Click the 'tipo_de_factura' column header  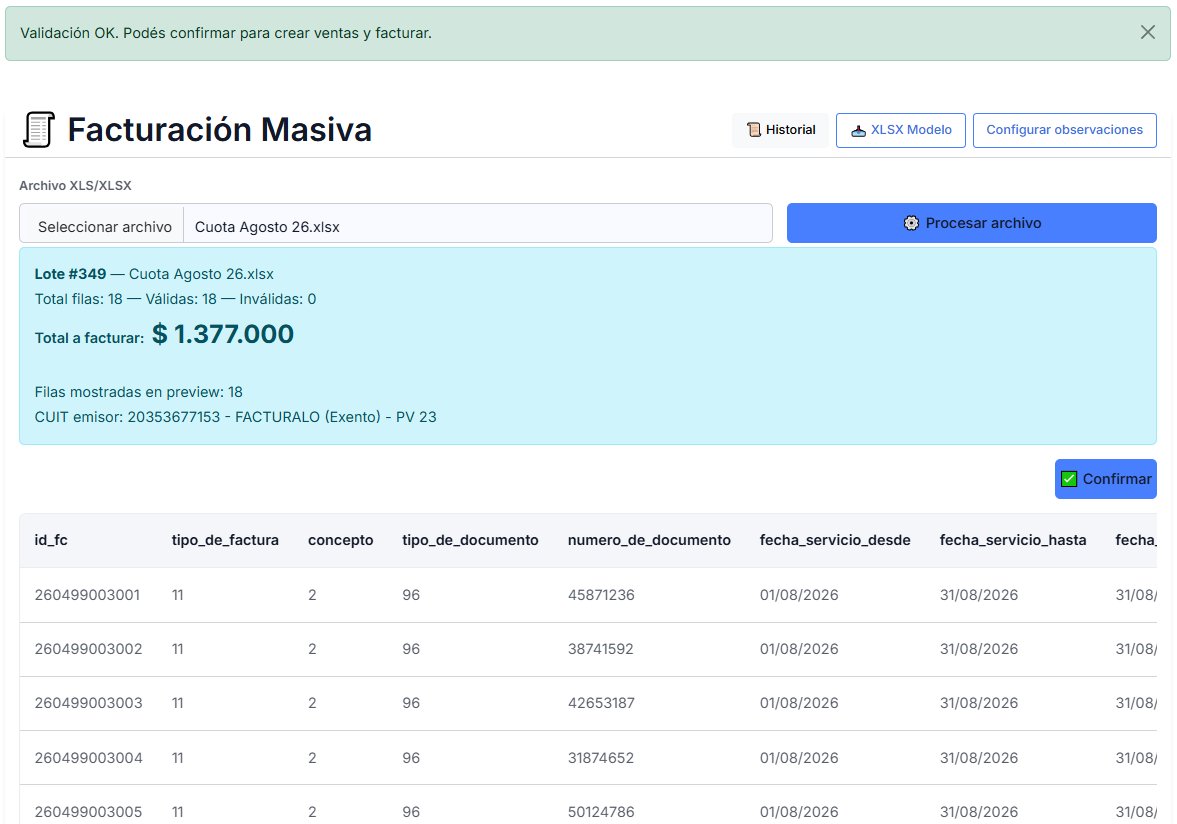pos(225,540)
